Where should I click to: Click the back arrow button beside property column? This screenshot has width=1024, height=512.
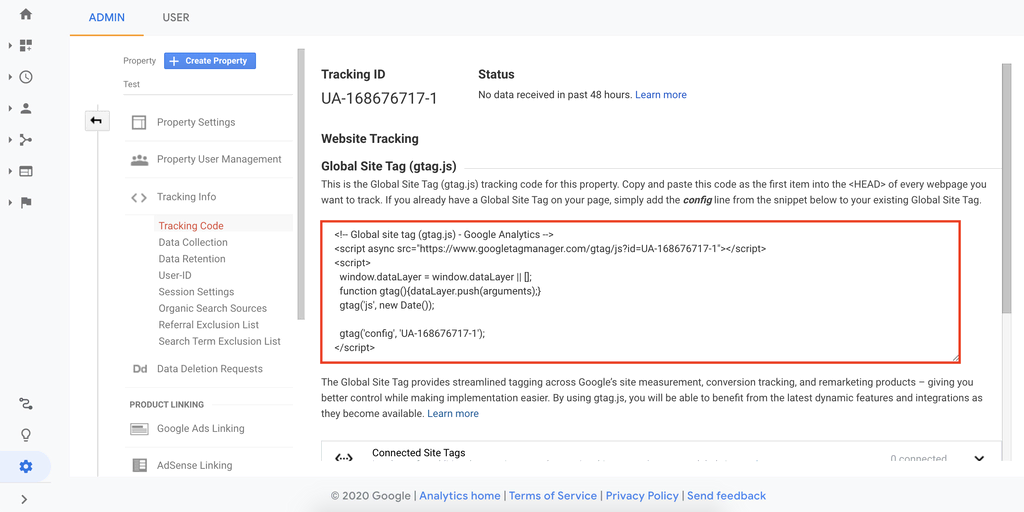tap(96, 121)
